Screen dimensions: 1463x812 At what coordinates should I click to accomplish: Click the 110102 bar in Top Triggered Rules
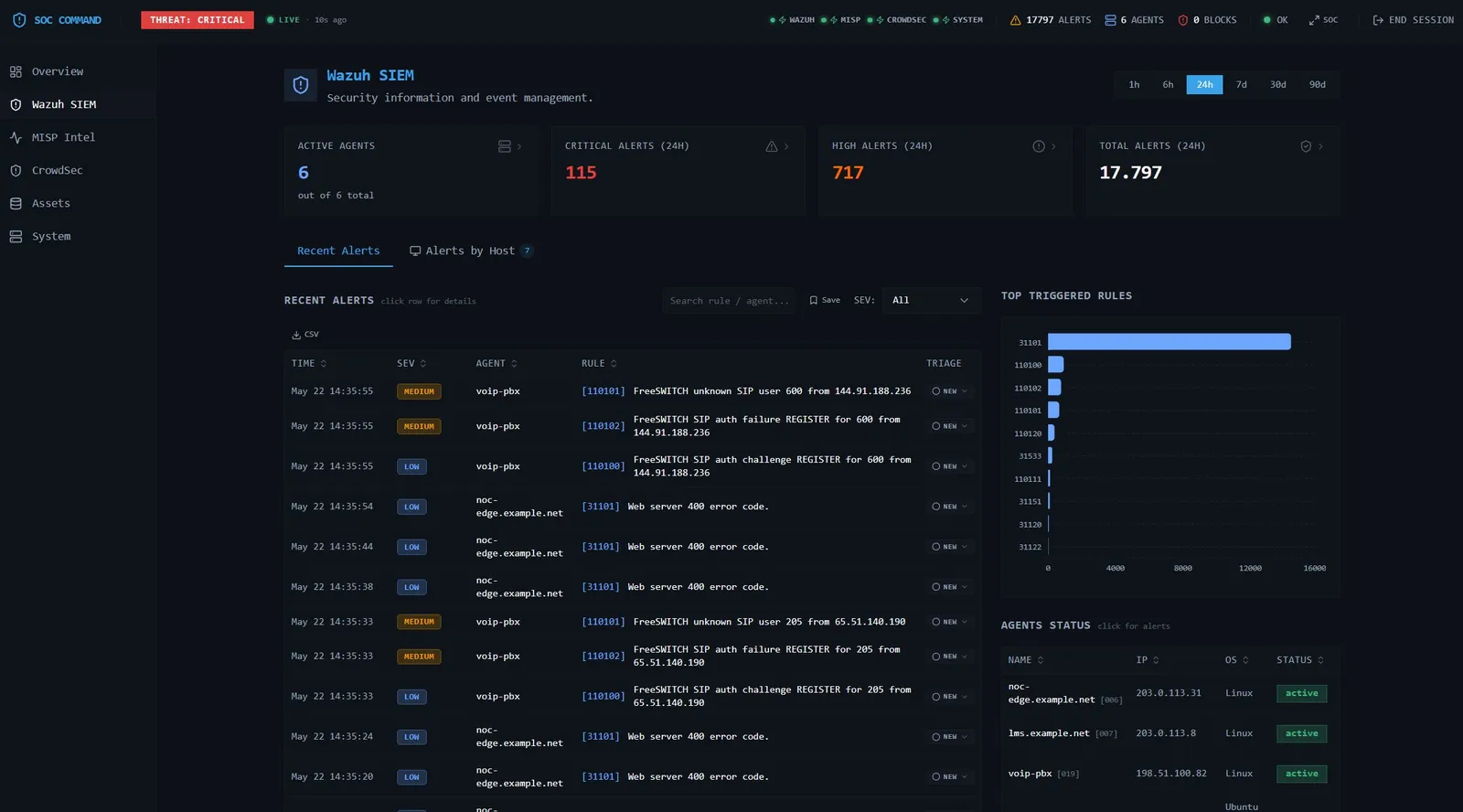[1054, 388]
